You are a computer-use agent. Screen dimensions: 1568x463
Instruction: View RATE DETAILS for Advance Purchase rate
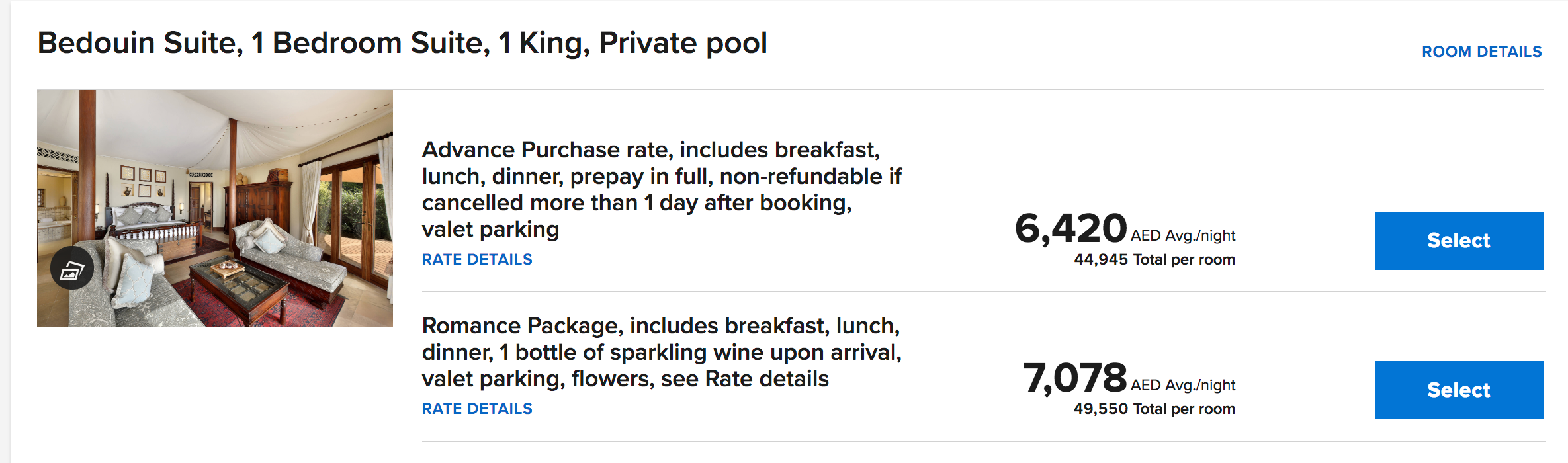coord(477,259)
